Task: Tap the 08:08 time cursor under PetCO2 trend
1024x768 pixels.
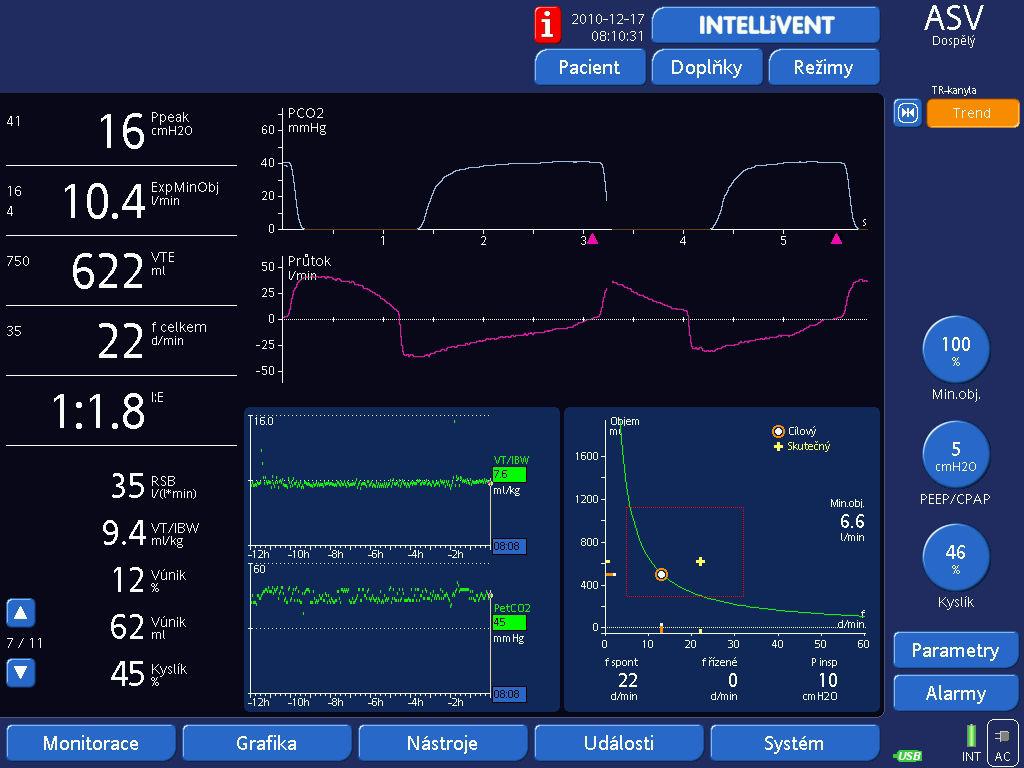Action: [509, 694]
